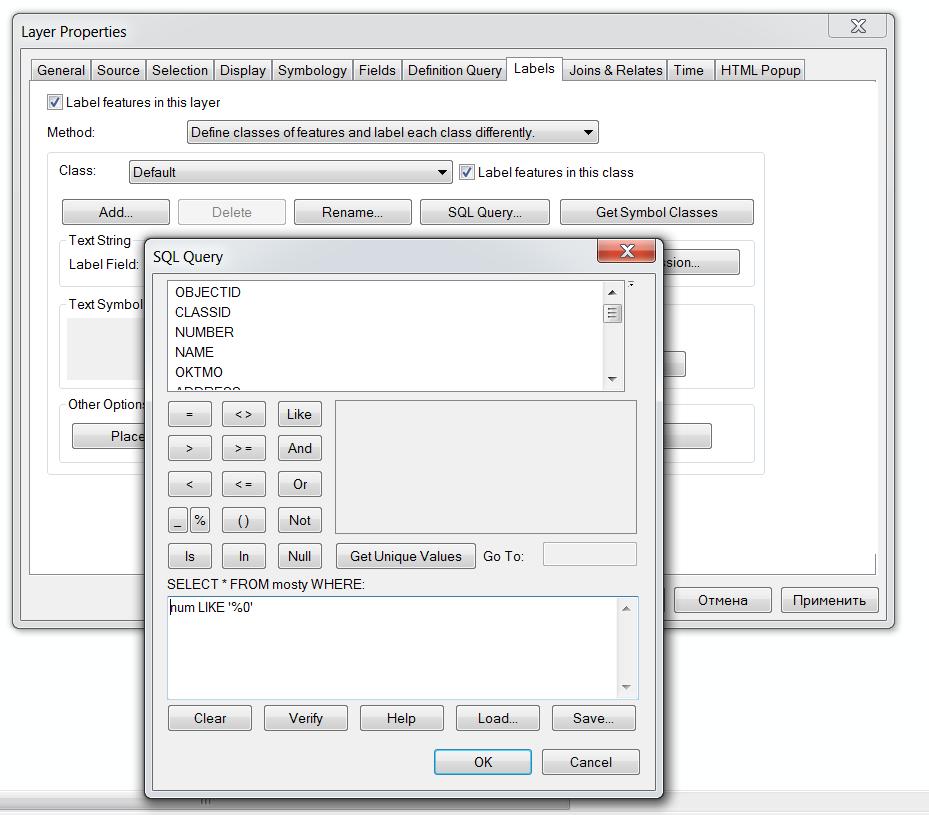Select OKTMO in the field list
Screen dimensions: 929x815
point(199,373)
